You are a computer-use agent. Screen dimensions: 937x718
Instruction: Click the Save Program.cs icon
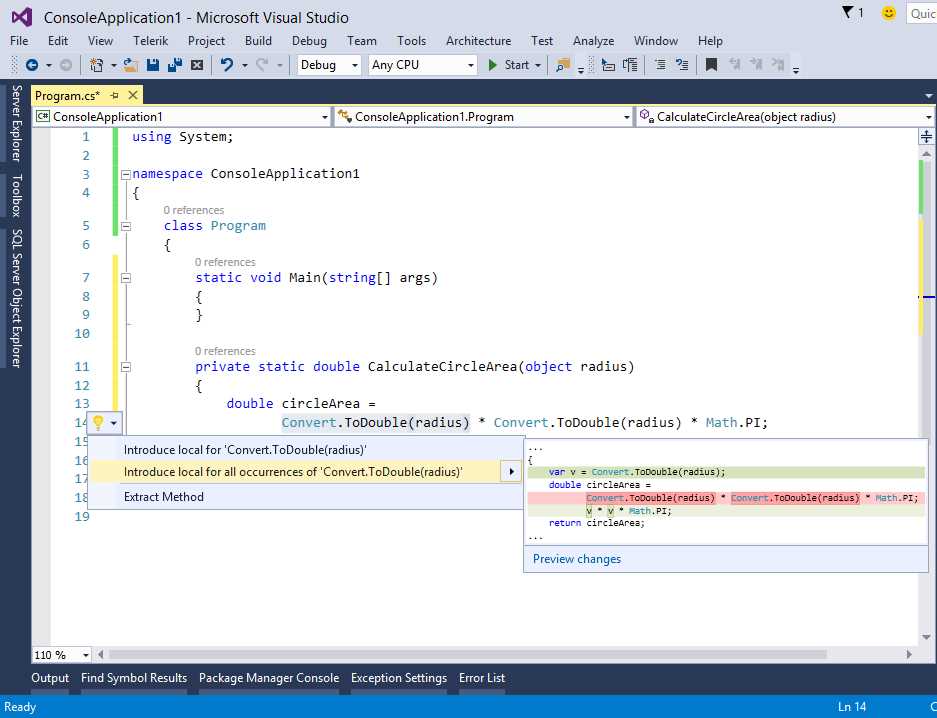pos(151,66)
